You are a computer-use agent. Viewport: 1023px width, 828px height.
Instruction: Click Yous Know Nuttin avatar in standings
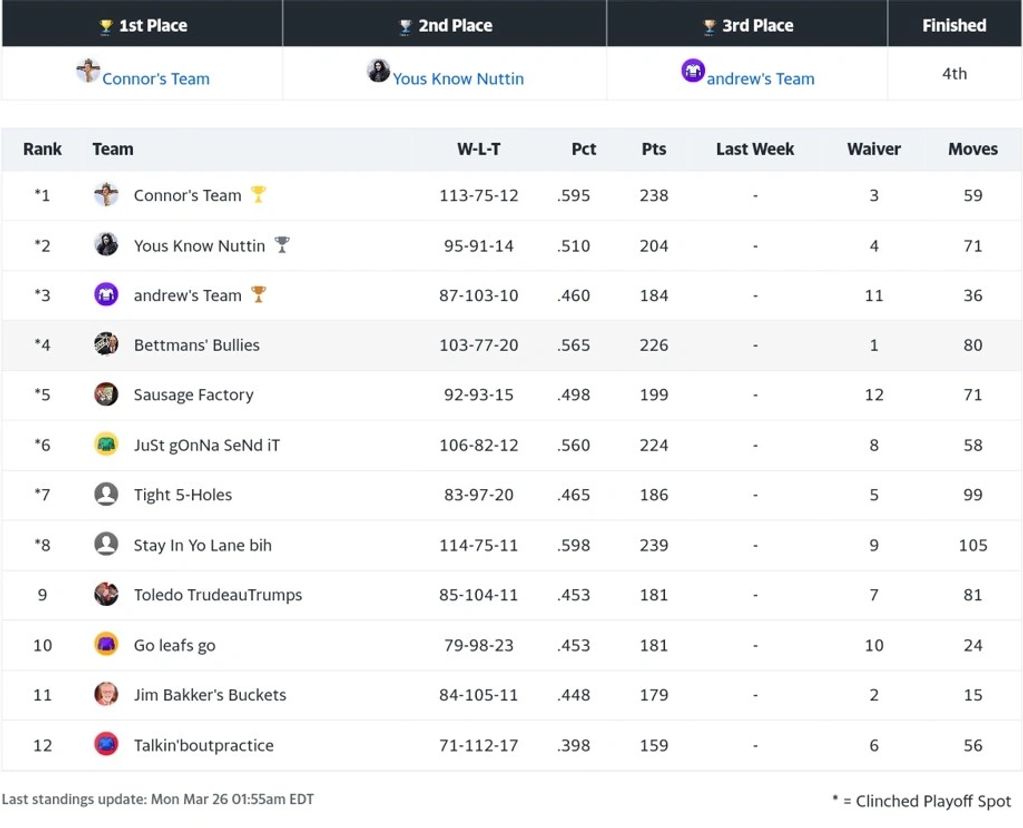pos(106,245)
